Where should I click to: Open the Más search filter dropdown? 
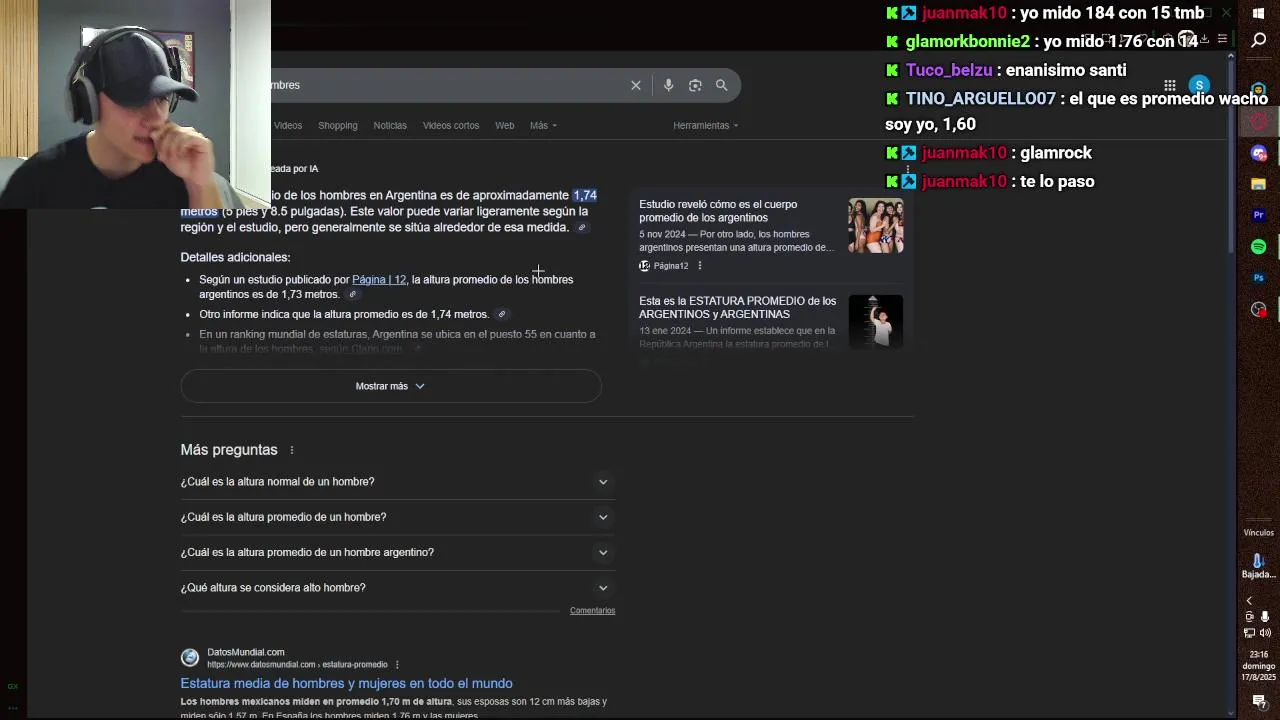pyautogui.click(x=543, y=125)
